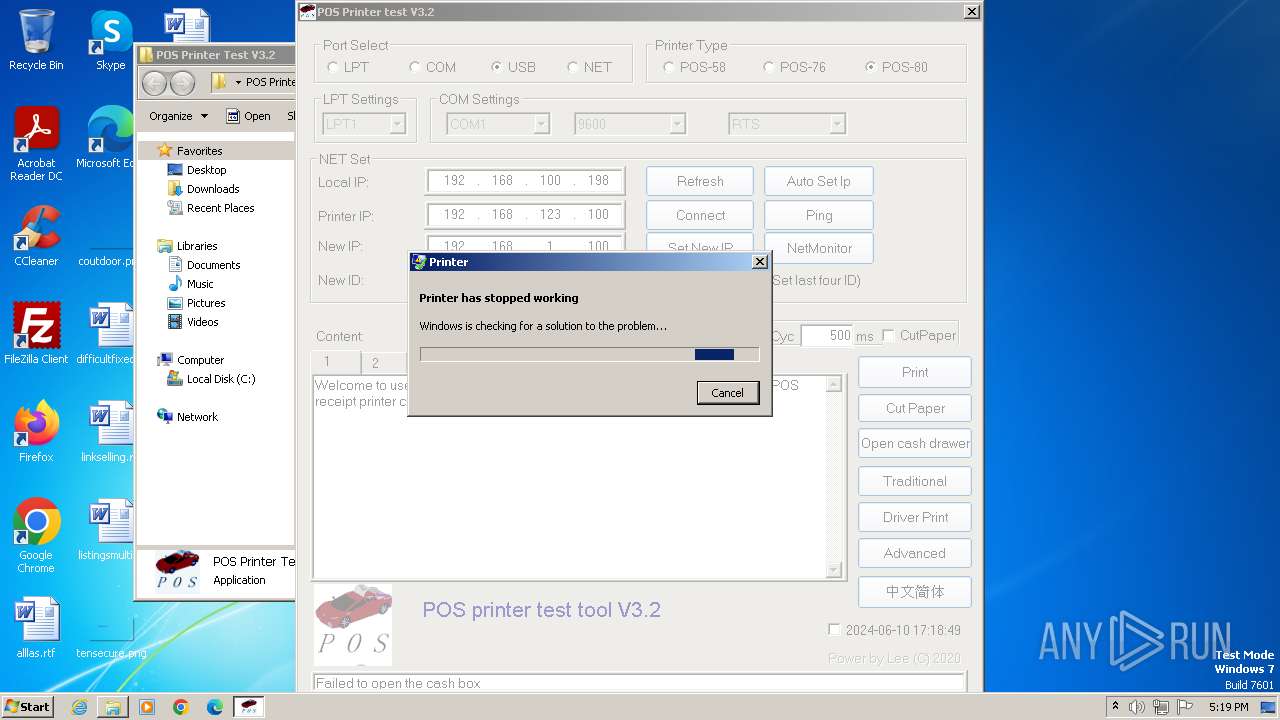
Task: Click the Start button
Action: click(x=28, y=706)
